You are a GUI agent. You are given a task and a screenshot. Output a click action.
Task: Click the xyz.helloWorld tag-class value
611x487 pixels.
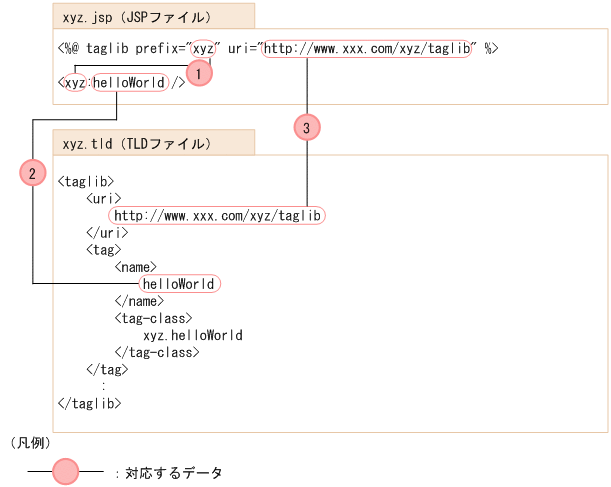193,335
